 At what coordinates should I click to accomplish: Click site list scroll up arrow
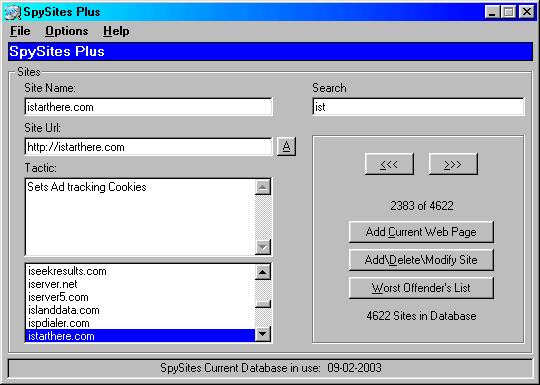point(263,272)
